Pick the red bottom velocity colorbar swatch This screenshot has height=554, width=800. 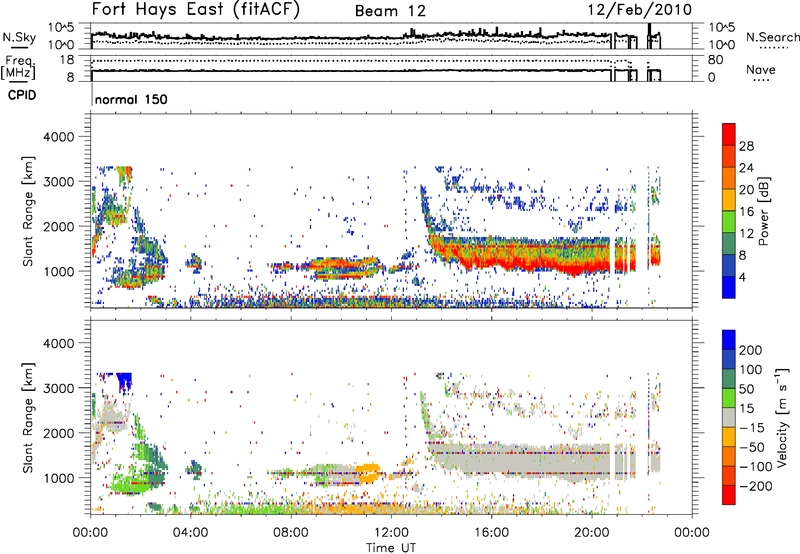tap(729, 495)
